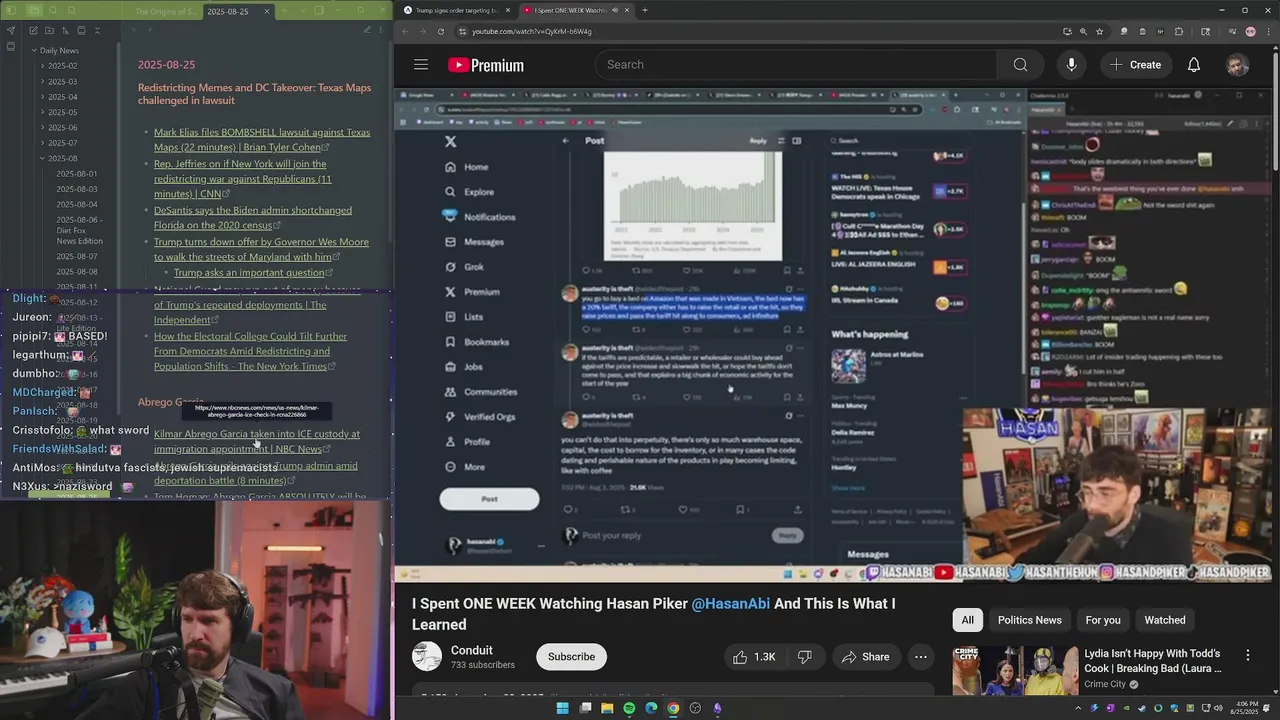This screenshot has width=1280, height=720.
Task: Select 'Politics News' filter chip
Action: (x=1029, y=620)
